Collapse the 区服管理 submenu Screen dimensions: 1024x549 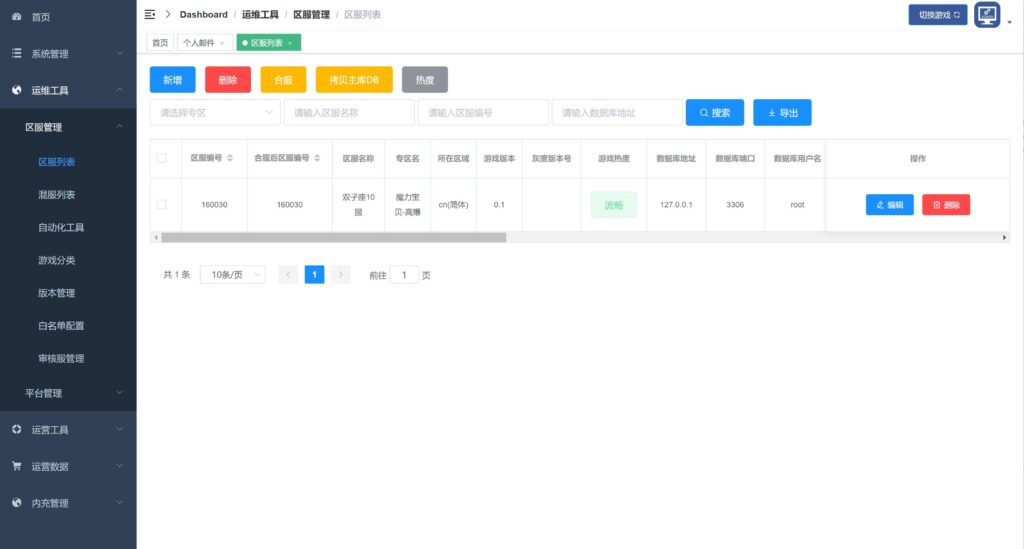[x=68, y=127]
